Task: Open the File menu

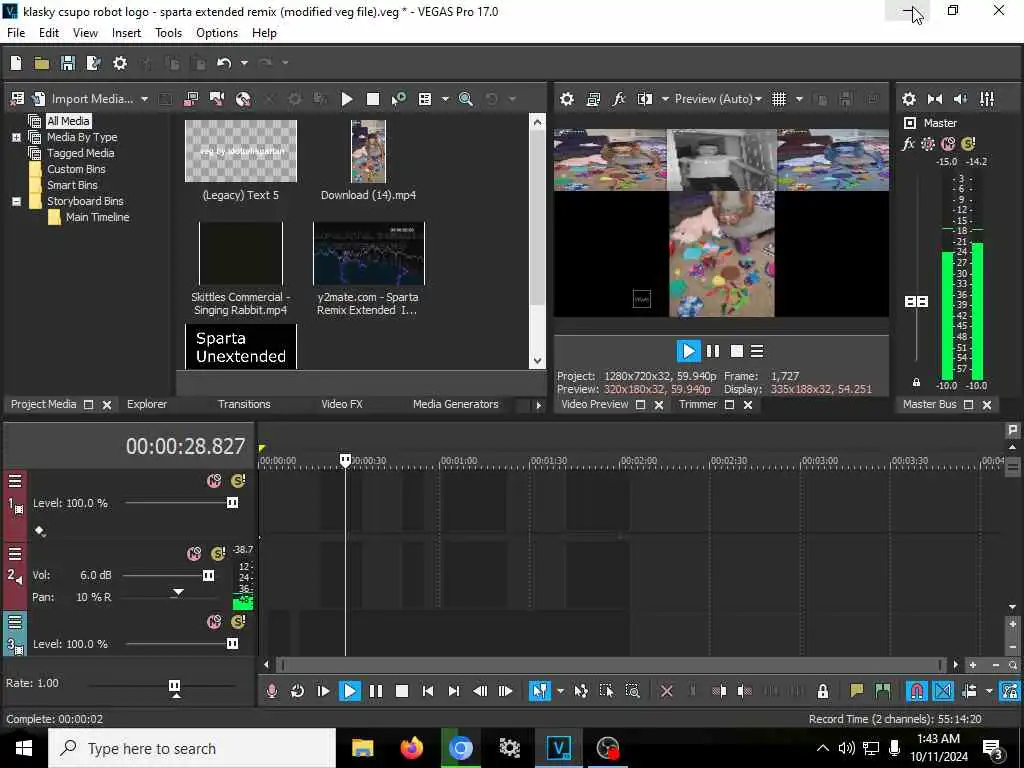Action: click(x=16, y=33)
